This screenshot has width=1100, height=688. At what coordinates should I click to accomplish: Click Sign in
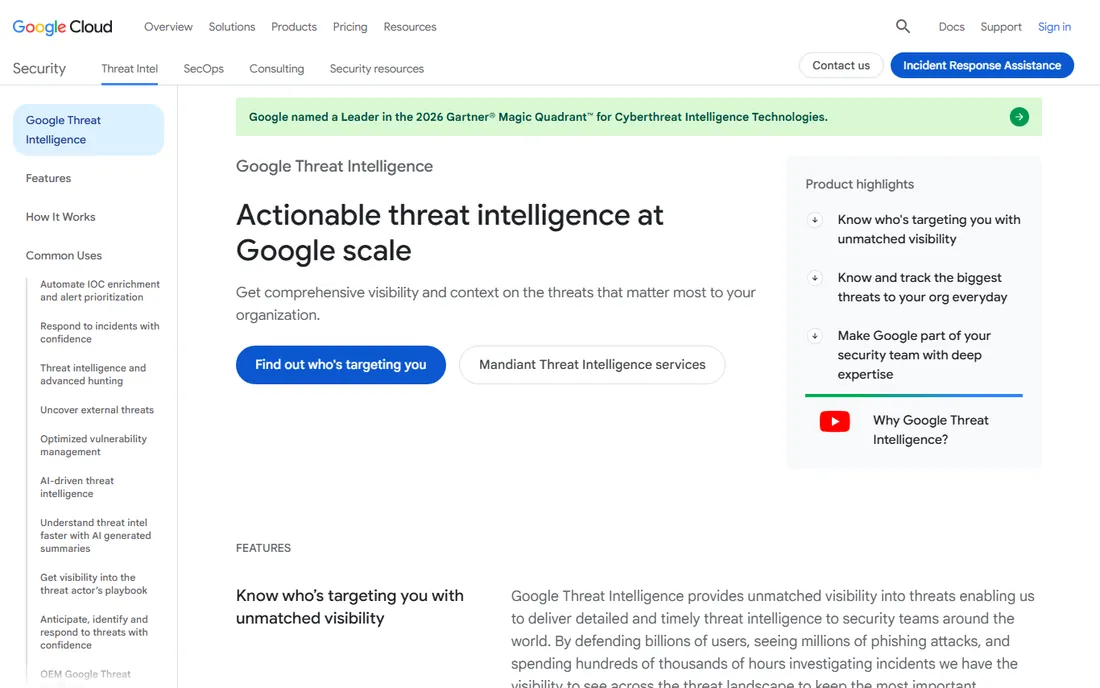(x=1054, y=27)
